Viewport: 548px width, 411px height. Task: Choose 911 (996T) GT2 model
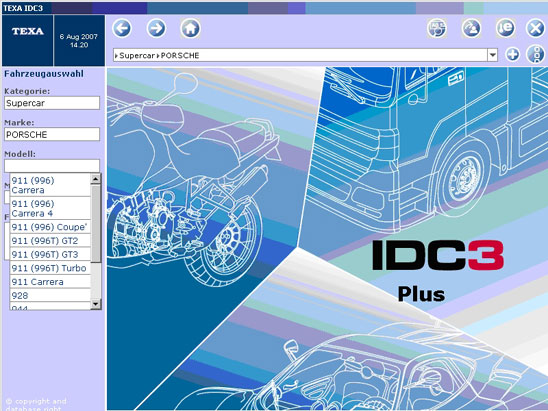pos(50,240)
